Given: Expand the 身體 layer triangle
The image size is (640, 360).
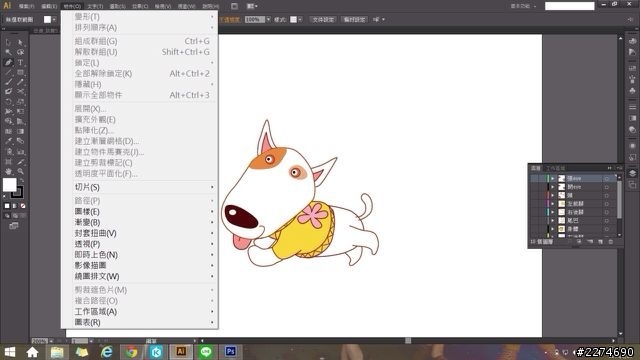Looking at the screenshot, I should point(553,229).
